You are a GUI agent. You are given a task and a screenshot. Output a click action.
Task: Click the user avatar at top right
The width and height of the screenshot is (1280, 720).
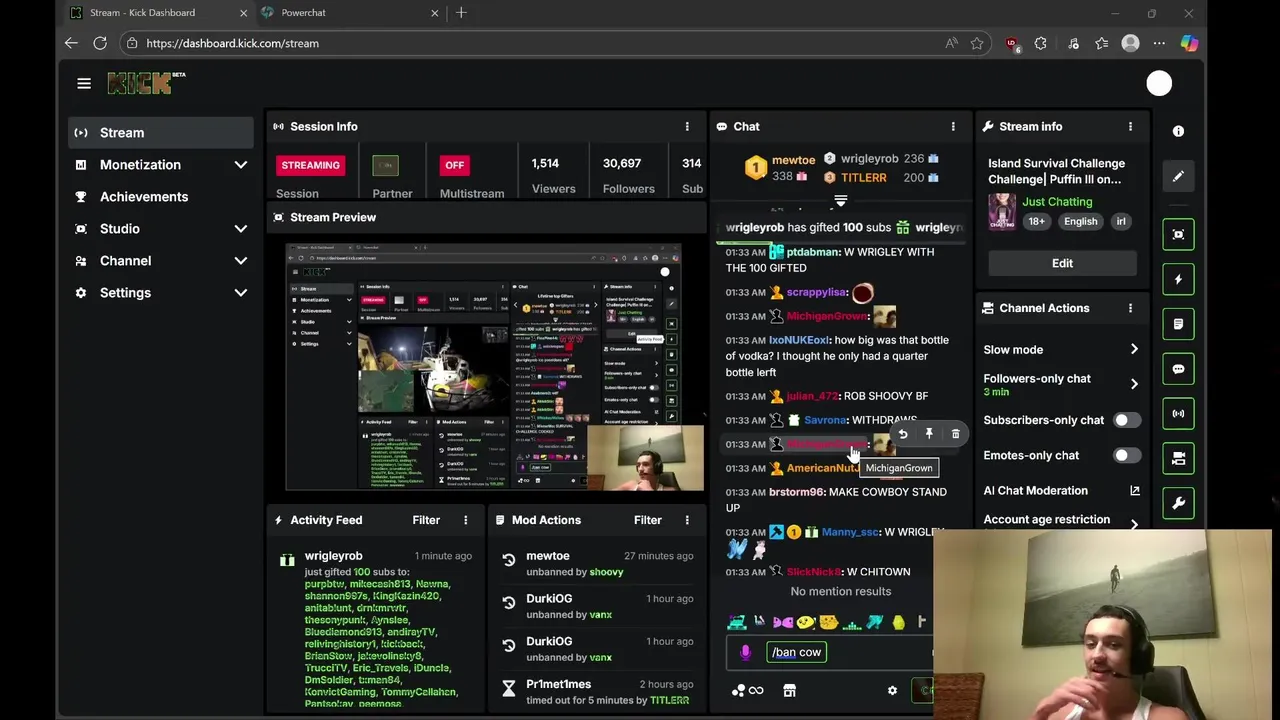[x=1159, y=84]
